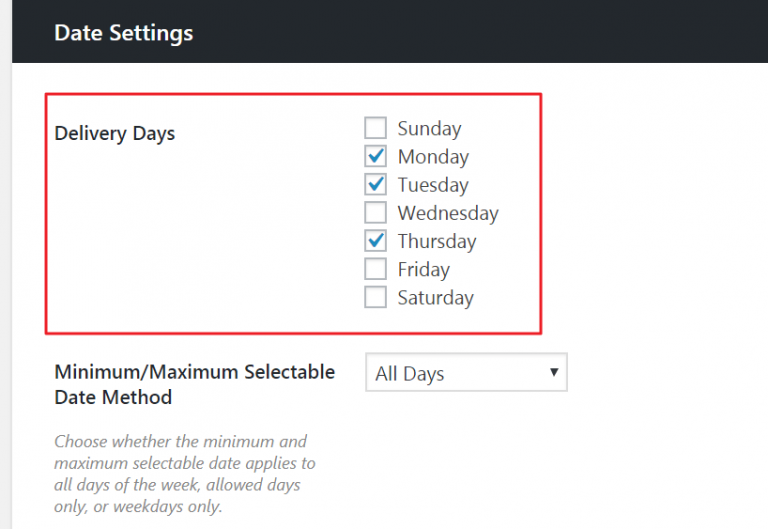The image size is (768, 529).
Task: Uncheck the Tuesday delivery checkbox
Action: point(375,184)
